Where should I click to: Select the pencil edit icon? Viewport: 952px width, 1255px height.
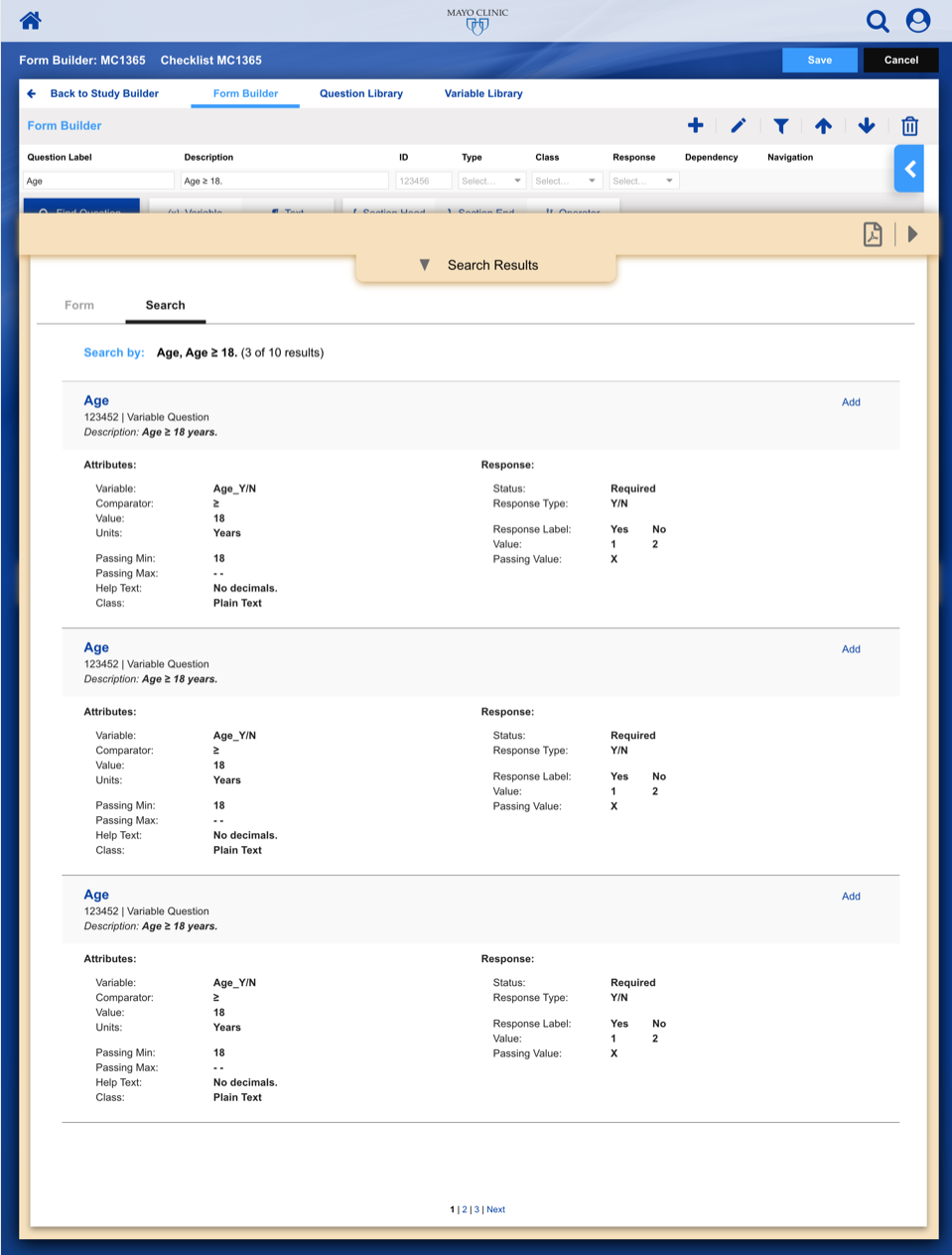pos(738,125)
